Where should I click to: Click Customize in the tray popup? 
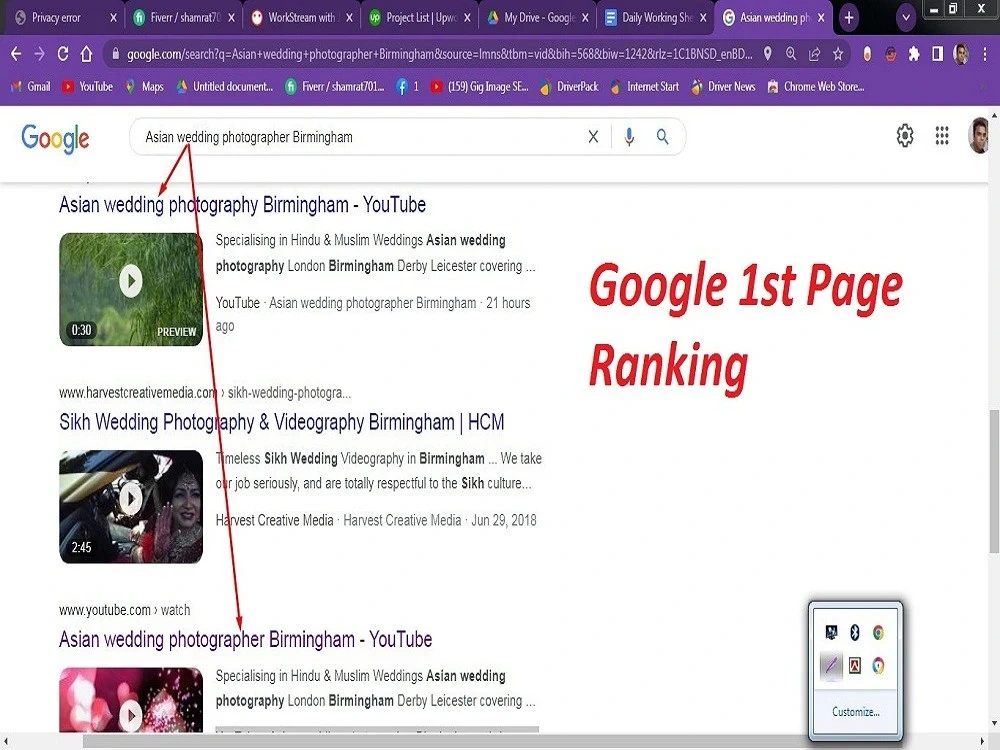pos(856,712)
